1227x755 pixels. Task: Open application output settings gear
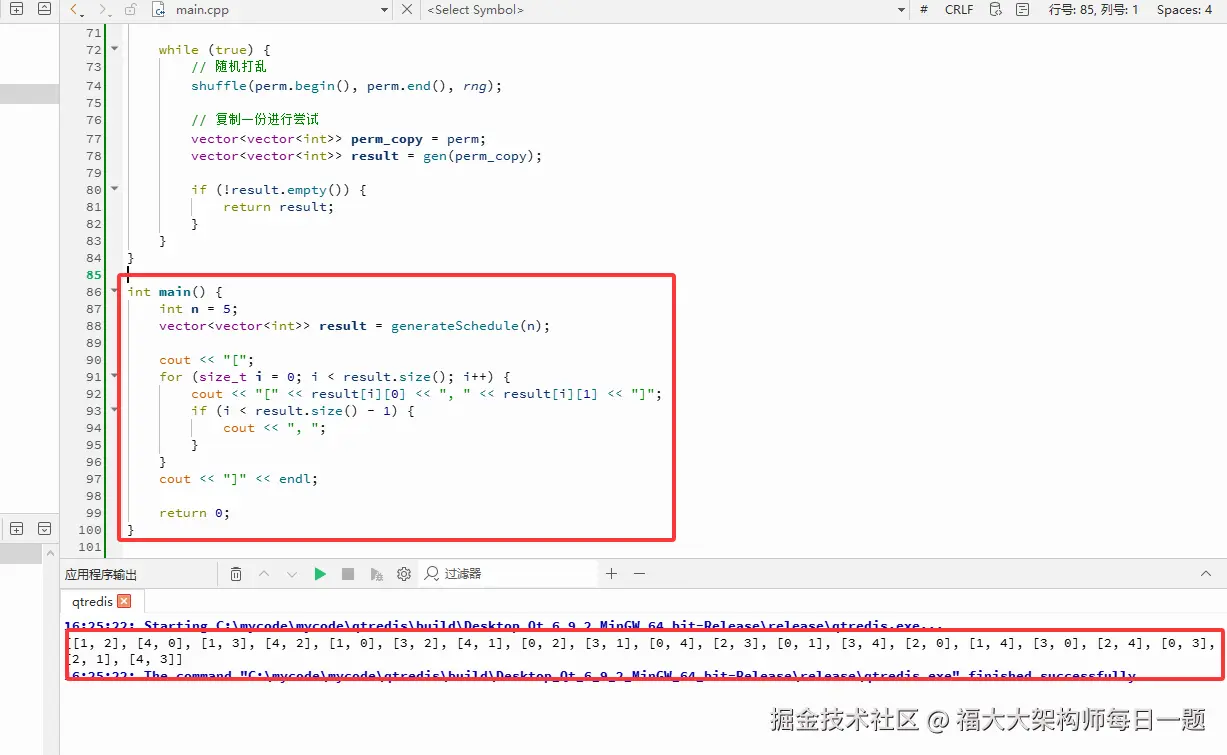(x=404, y=574)
